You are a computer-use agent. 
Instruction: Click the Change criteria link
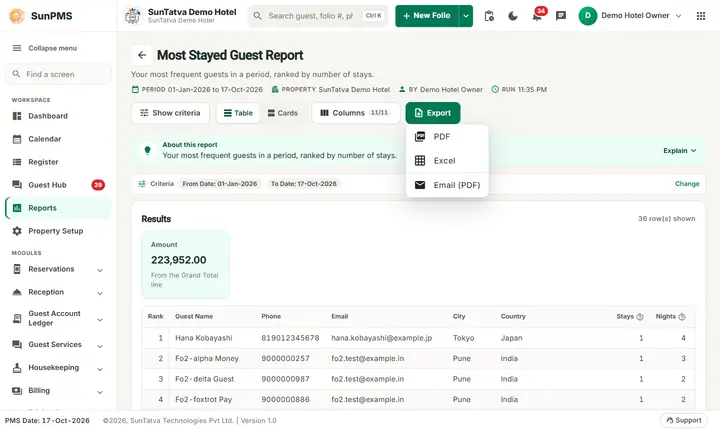687,184
